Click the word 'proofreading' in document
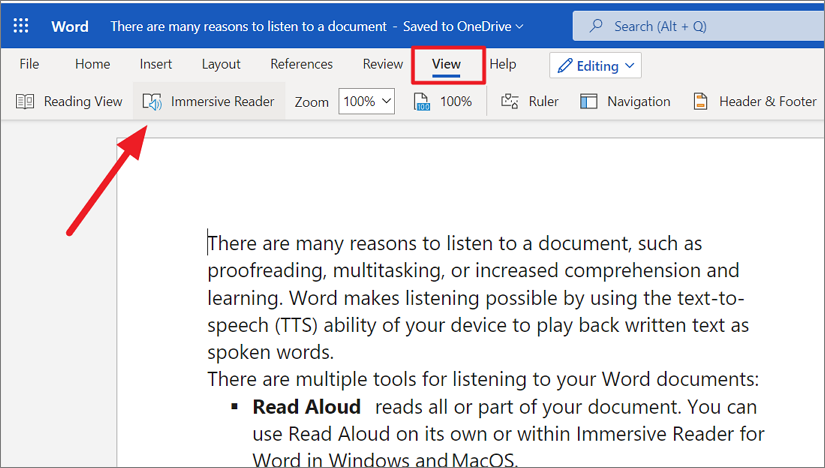Viewport: 825px width, 468px height. coord(267,271)
